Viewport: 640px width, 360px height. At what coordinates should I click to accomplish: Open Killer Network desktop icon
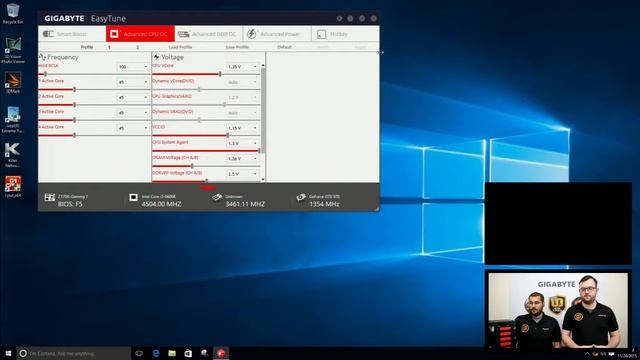(13, 155)
